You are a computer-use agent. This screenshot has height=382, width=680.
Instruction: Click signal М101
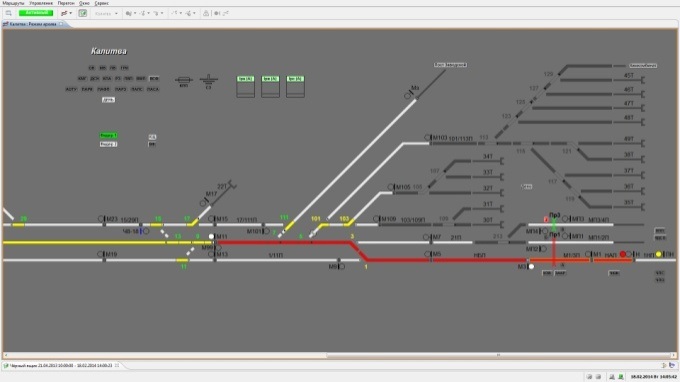(266, 231)
